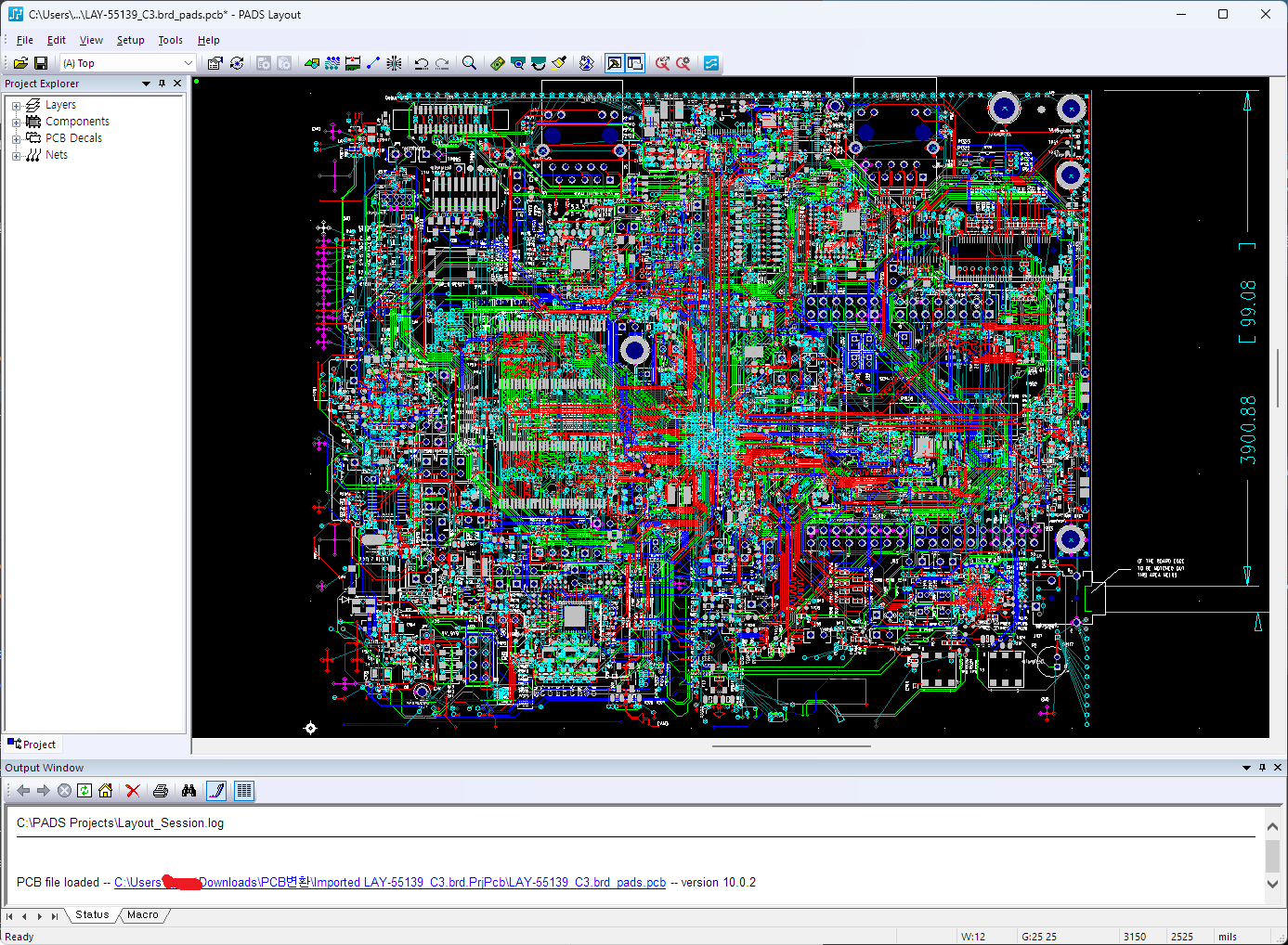Toggle the pin on Project Explorer panel
This screenshot has height=945, width=1288.
tap(162, 84)
